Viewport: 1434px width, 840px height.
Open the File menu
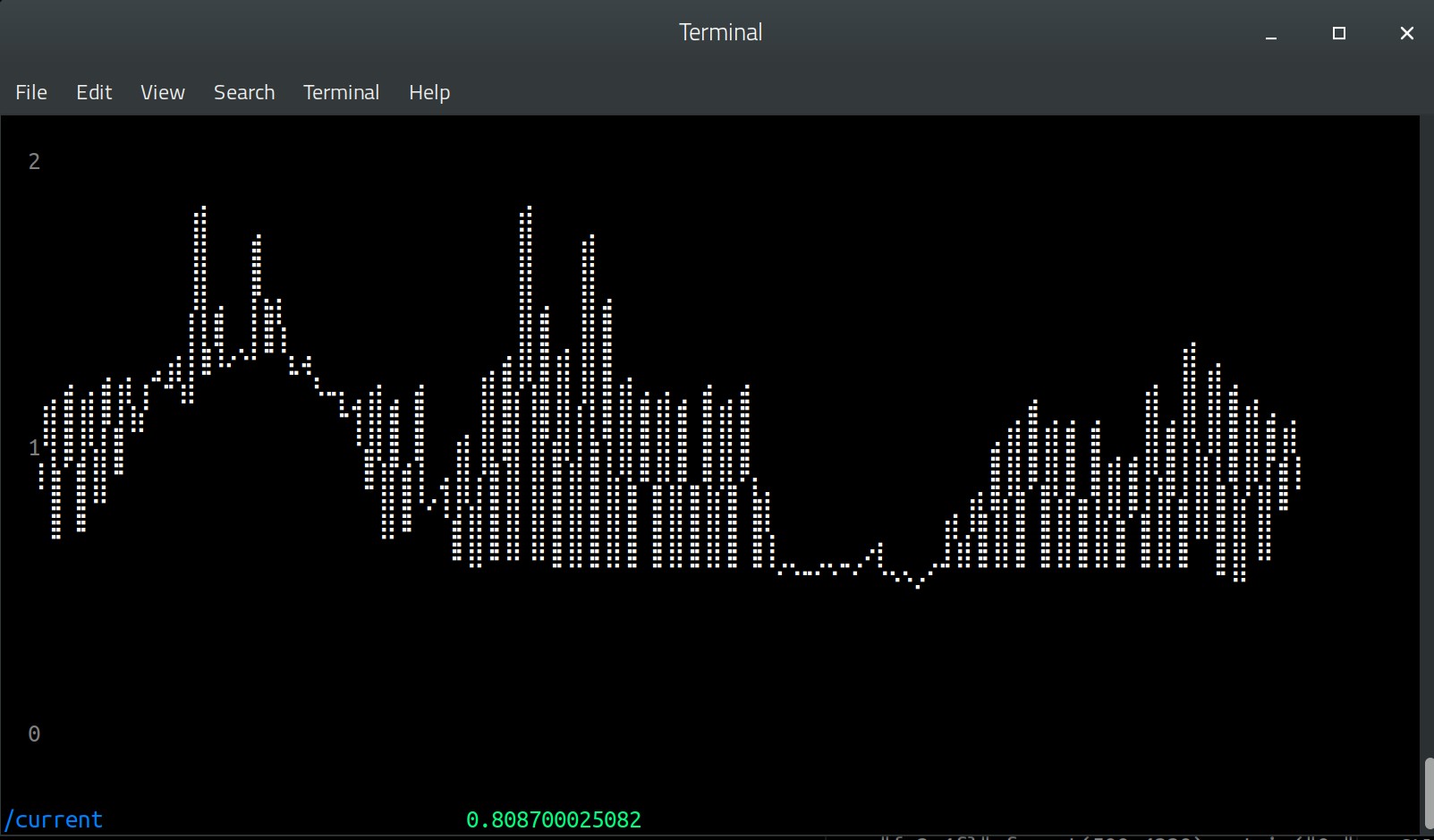(31, 92)
